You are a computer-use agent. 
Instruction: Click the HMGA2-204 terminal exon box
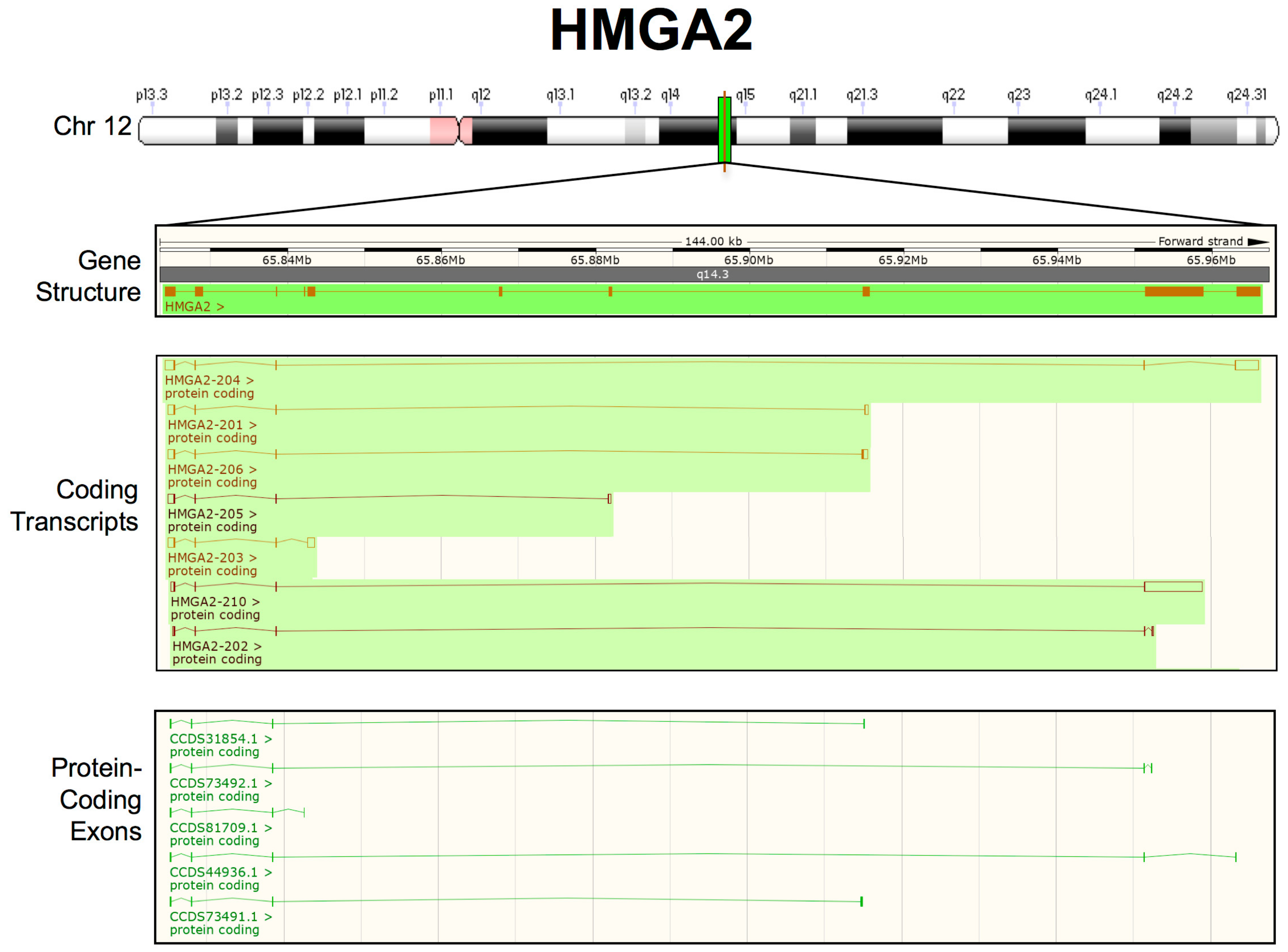point(1247,365)
